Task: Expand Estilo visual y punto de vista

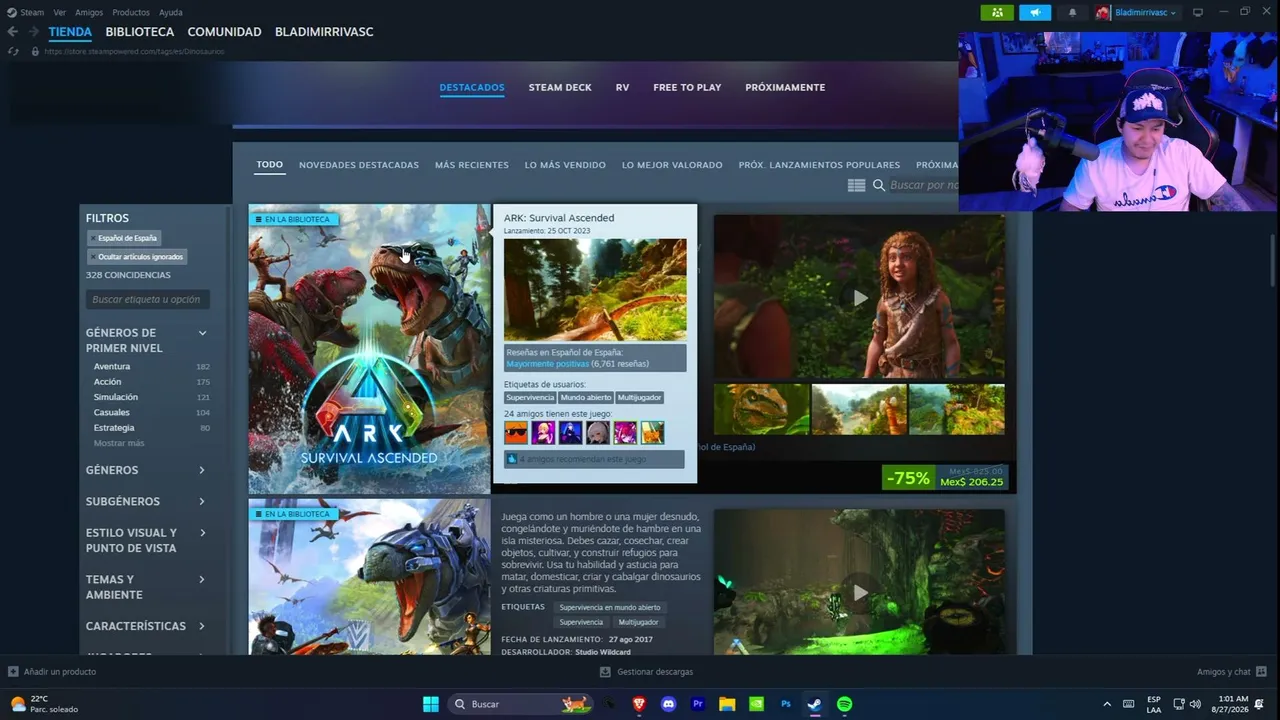Action: point(202,533)
